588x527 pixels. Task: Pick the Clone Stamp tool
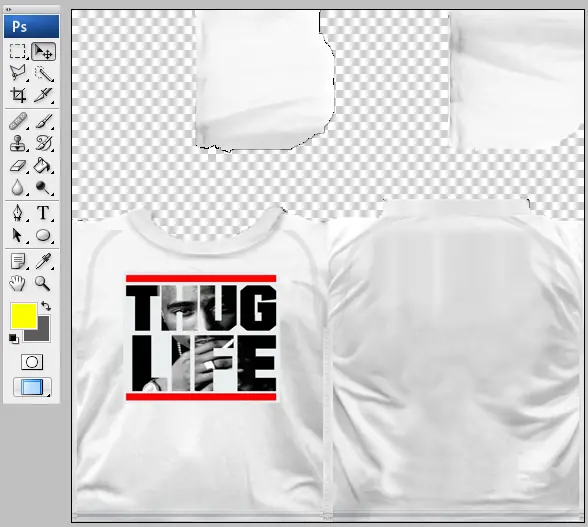[x=18, y=143]
